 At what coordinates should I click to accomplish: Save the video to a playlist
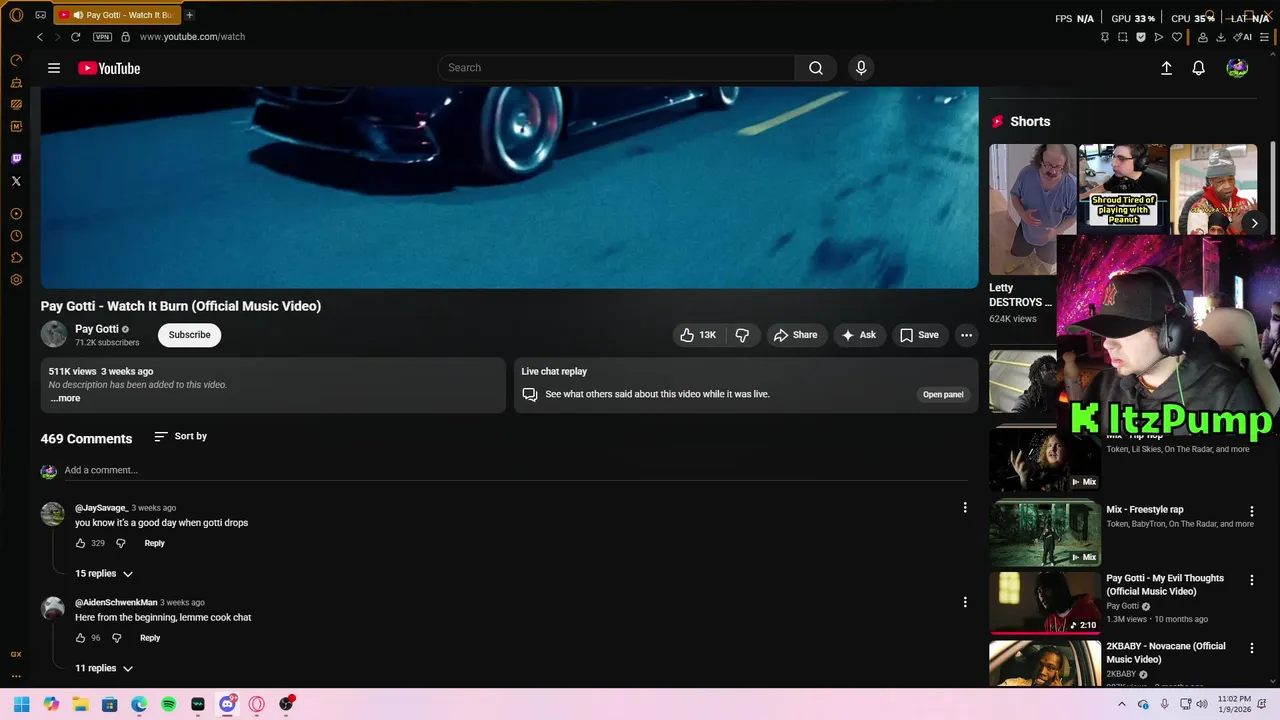tap(919, 335)
